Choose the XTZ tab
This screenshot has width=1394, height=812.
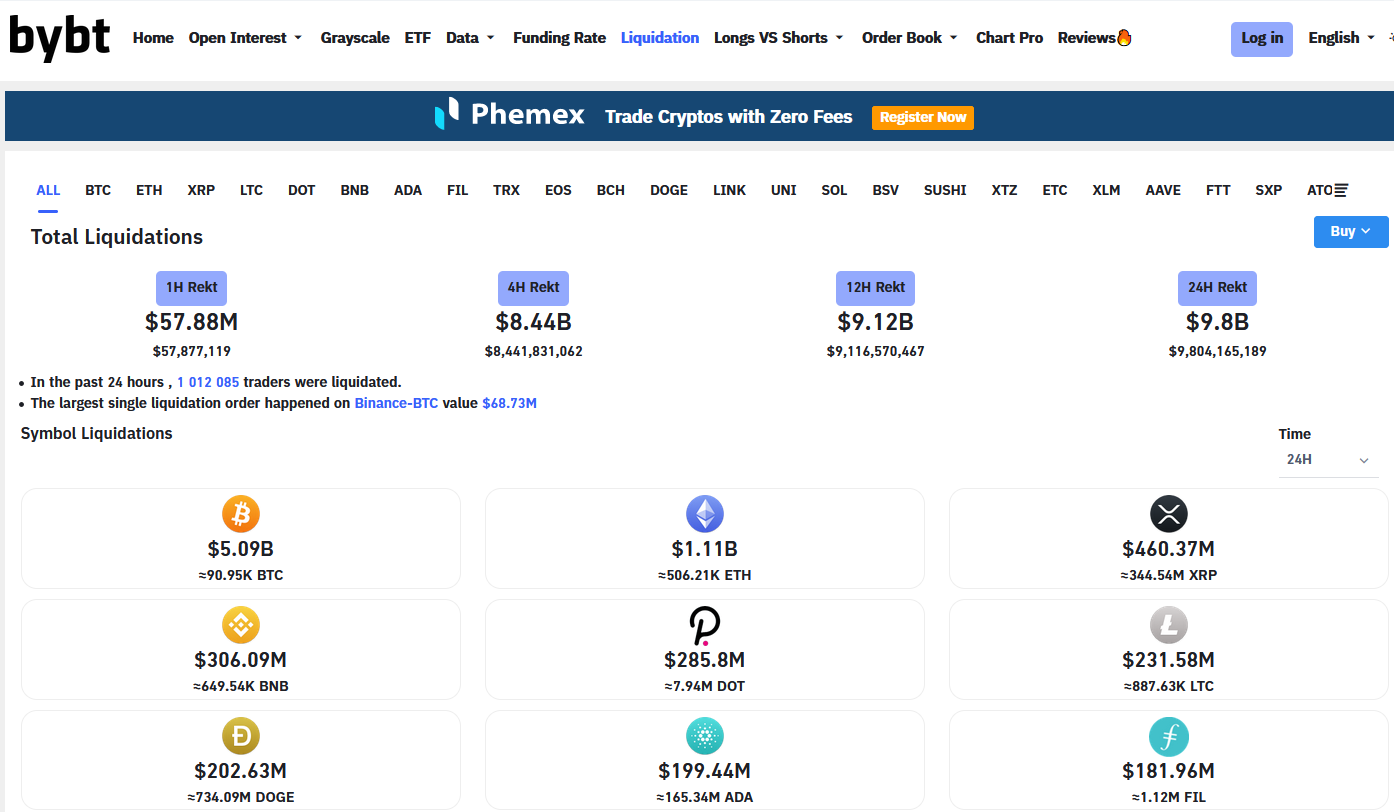pyautogui.click(x=1005, y=190)
